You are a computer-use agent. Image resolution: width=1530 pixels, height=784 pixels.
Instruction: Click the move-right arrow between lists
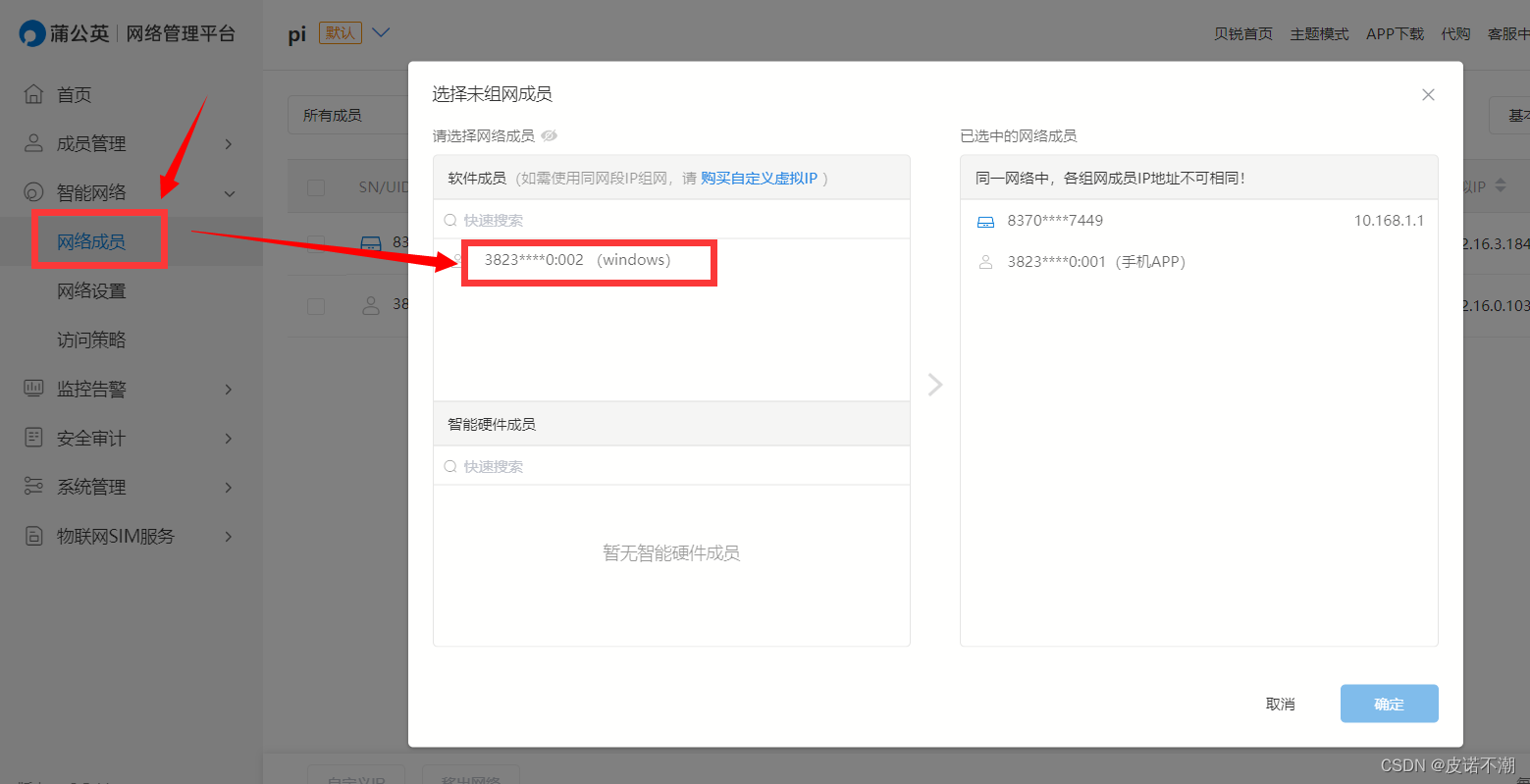935,384
